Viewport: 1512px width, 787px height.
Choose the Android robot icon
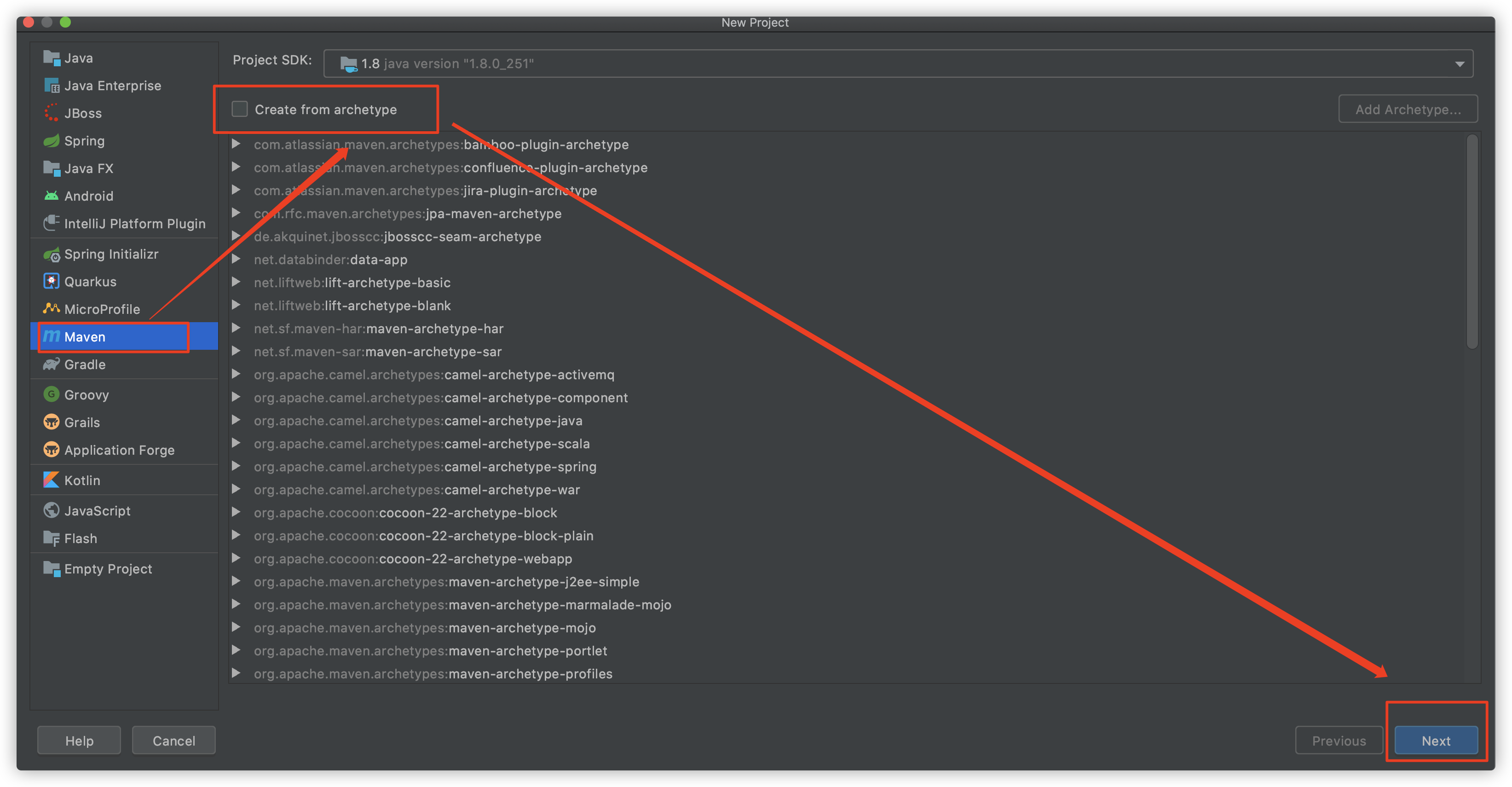(52, 196)
